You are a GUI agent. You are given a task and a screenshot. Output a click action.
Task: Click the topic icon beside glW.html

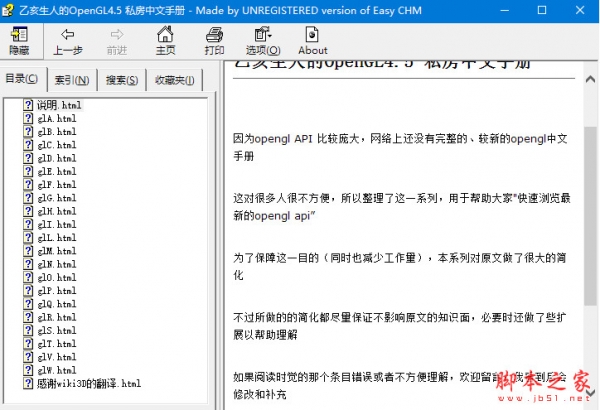pos(28,370)
